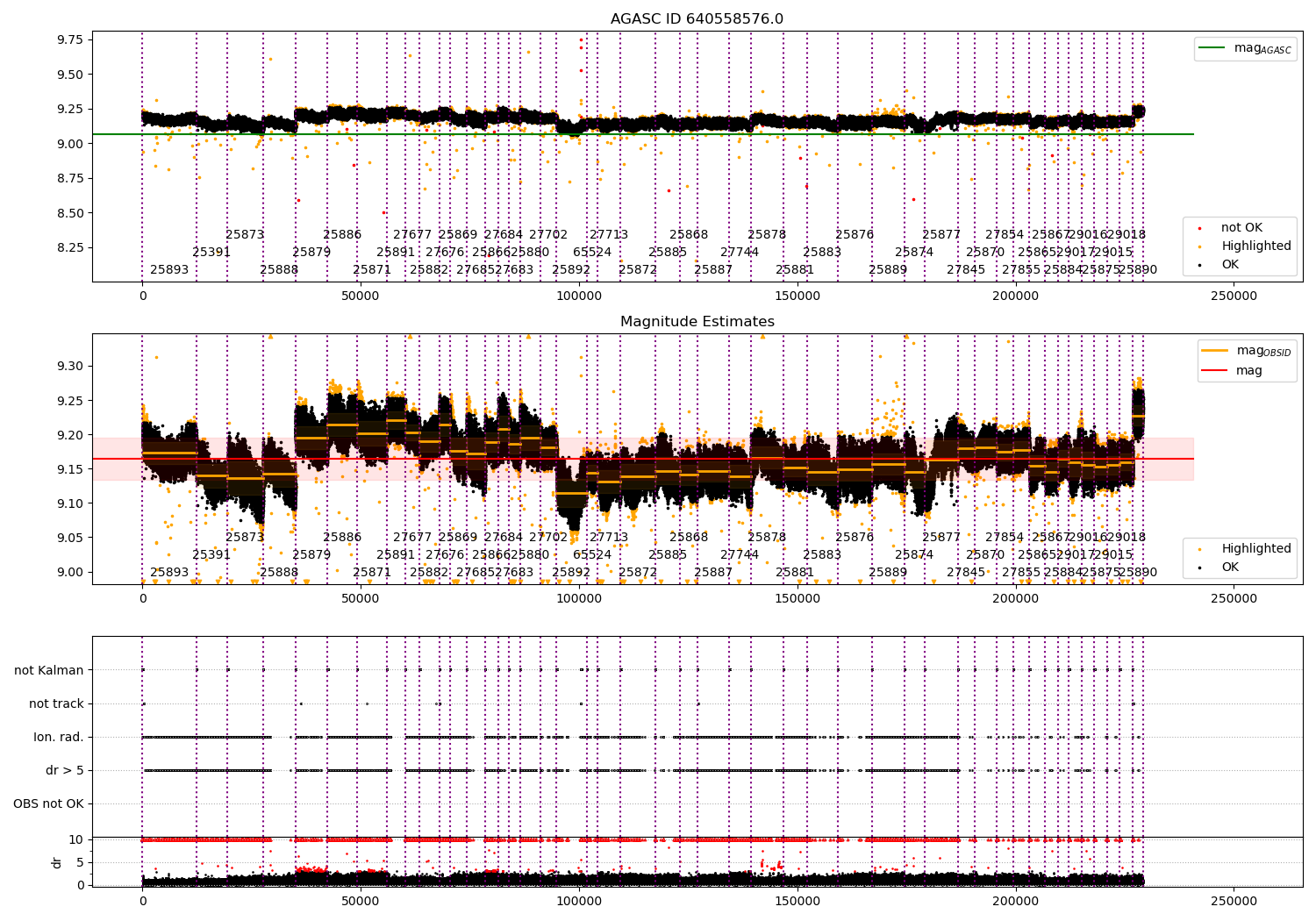The width and height of the screenshot is (1316, 921).
Task: Click obsid label 65524 in top plot
Action: pyautogui.click(x=592, y=252)
